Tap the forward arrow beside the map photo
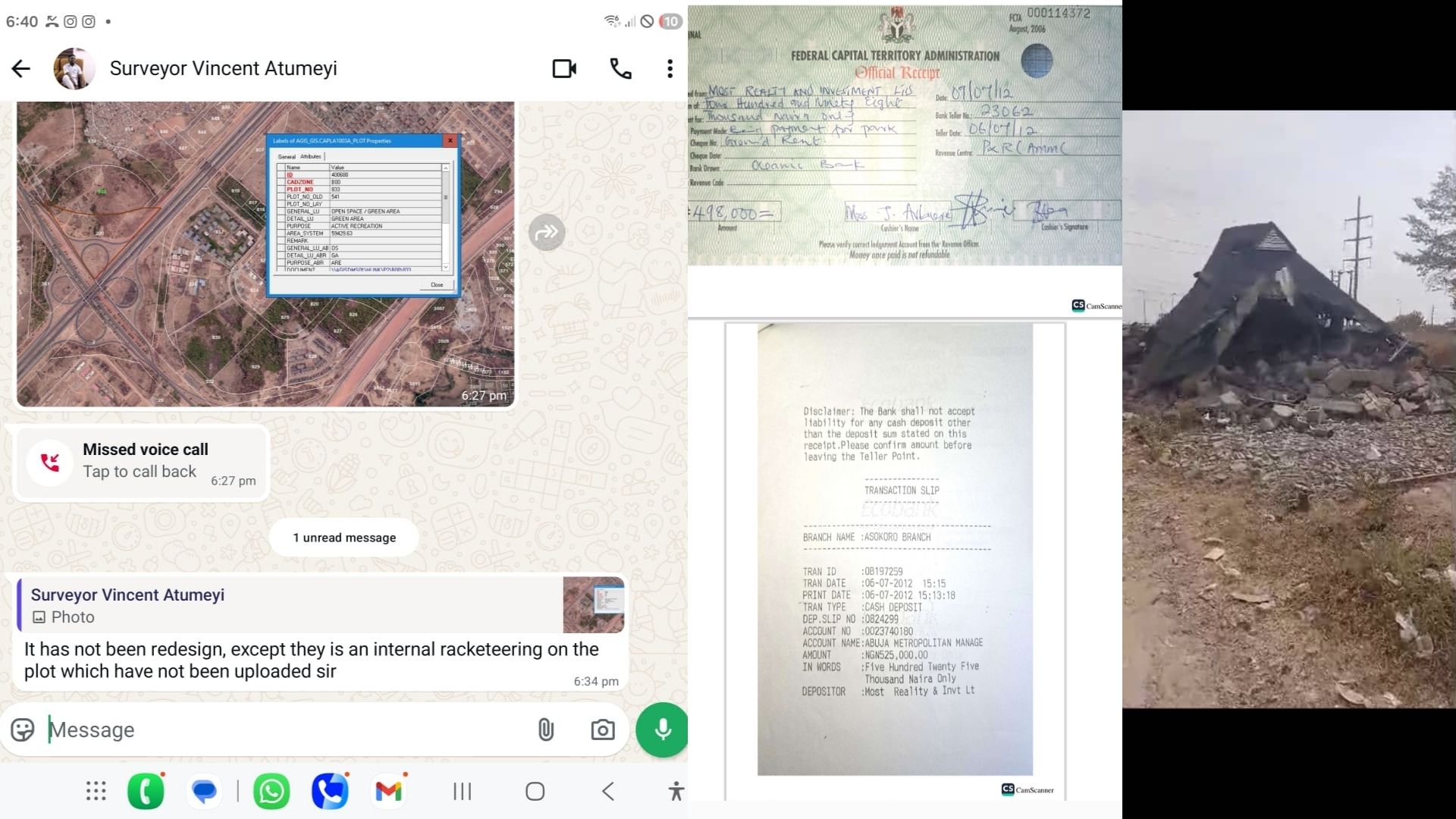The image size is (1456, 819). click(x=547, y=233)
